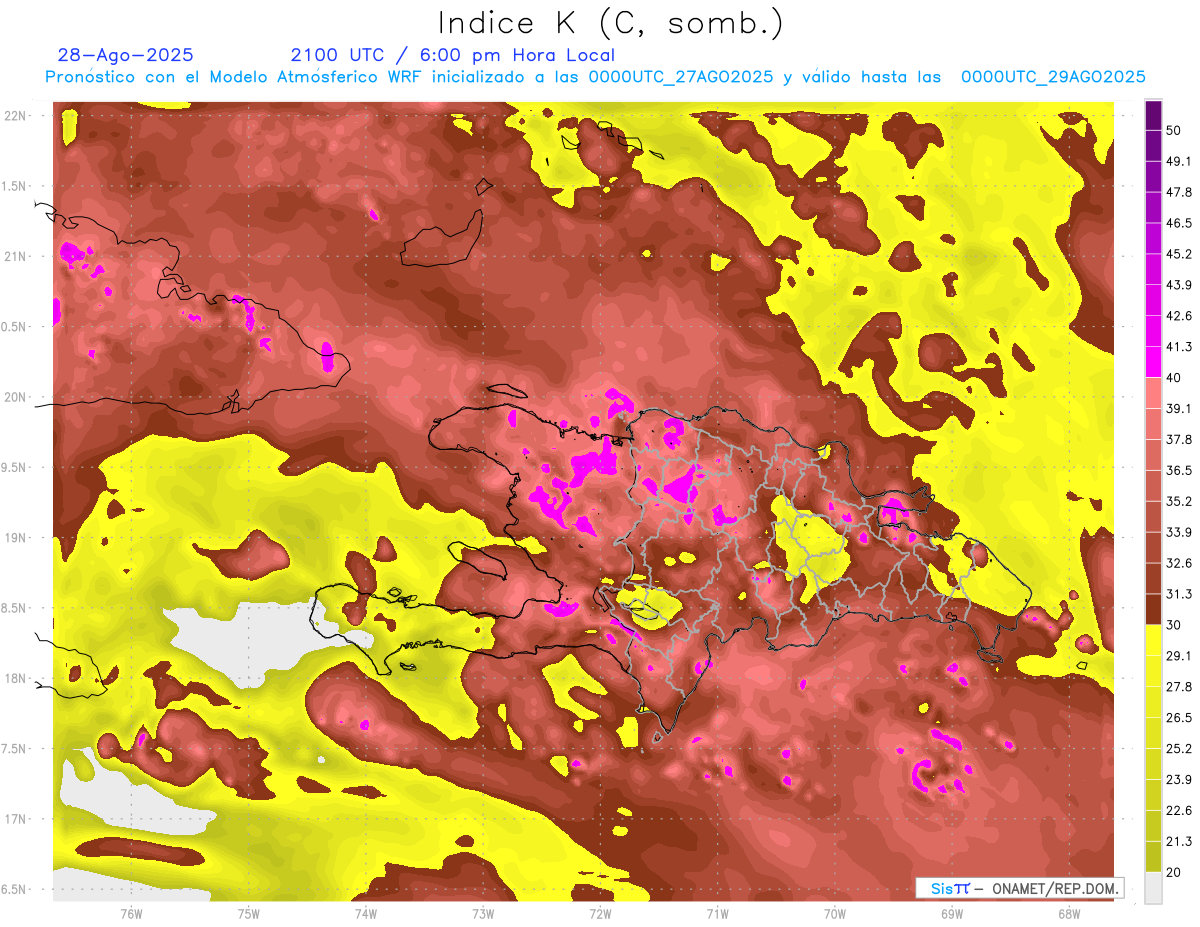Pick the dark brown swatch between 30 and 31.3
The width and height of the screenshot is (1200, 927).
click(1153, 609)
